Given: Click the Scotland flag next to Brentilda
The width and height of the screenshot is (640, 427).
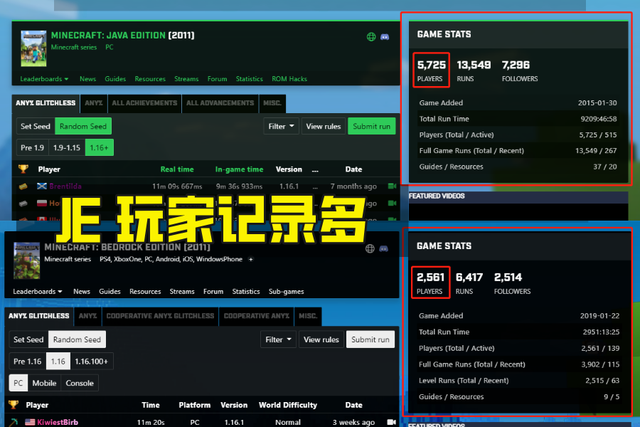Looking at the screenshot, I should 42,186.
